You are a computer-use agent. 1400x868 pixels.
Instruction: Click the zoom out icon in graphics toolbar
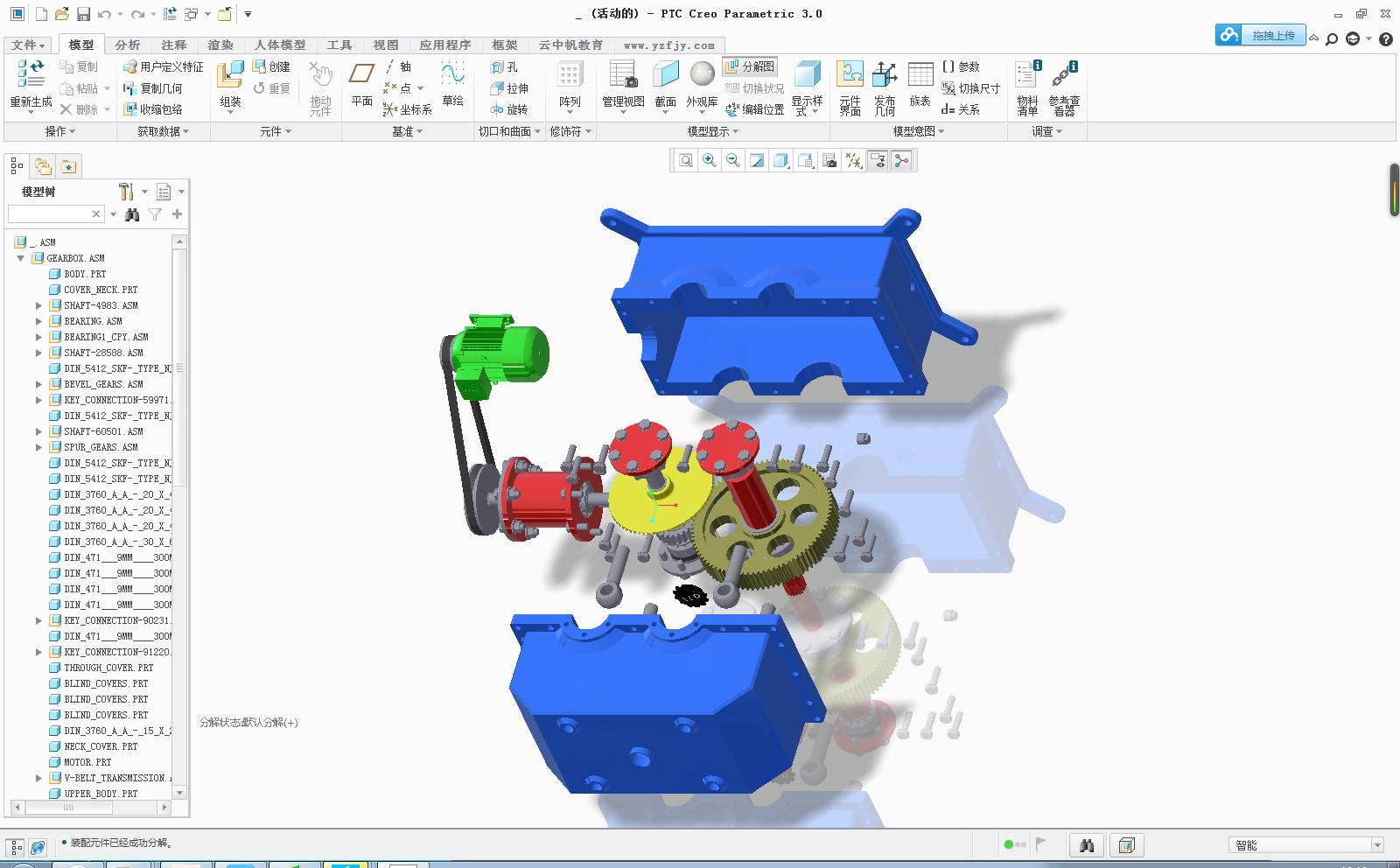(x=733, y=160)
